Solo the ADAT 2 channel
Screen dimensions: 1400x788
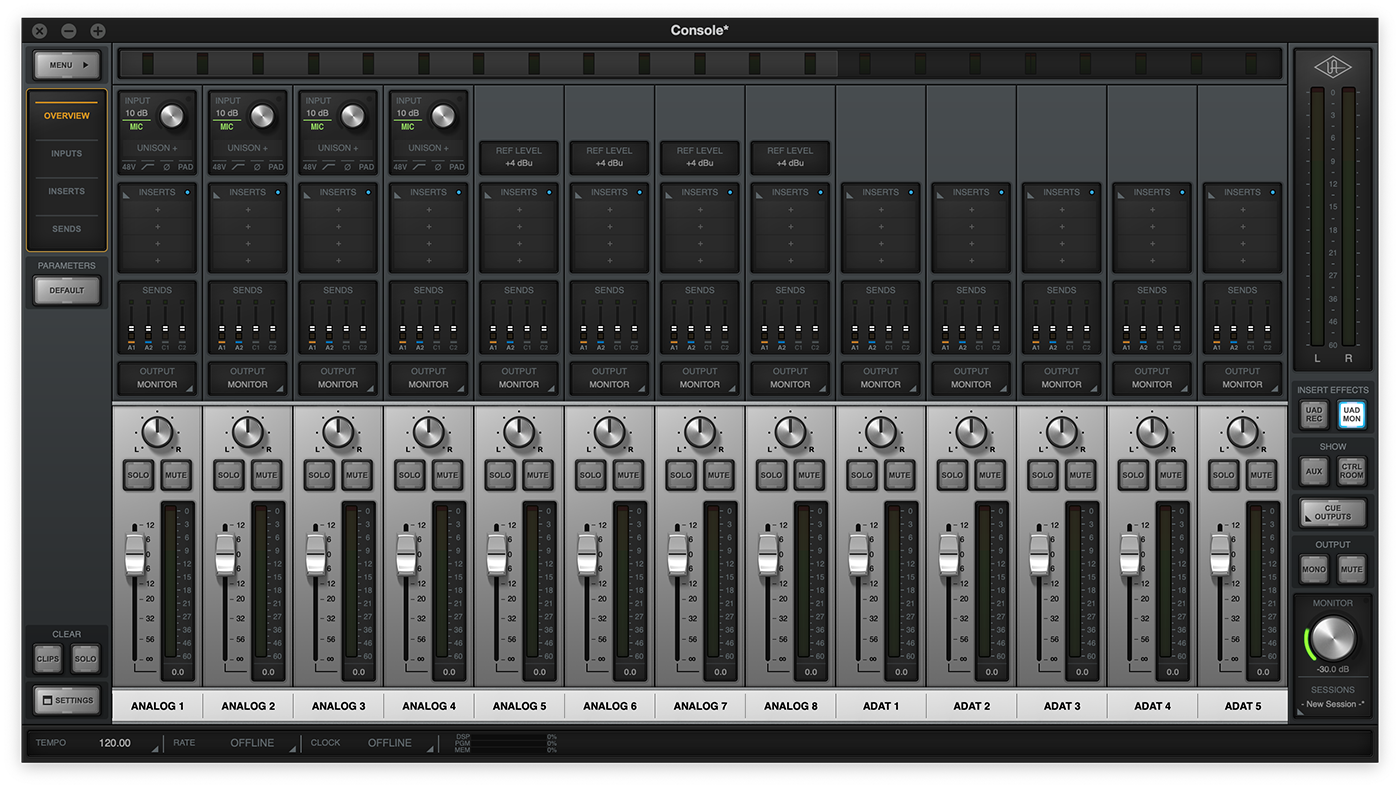pyautogui.click(x=953, y=475)
